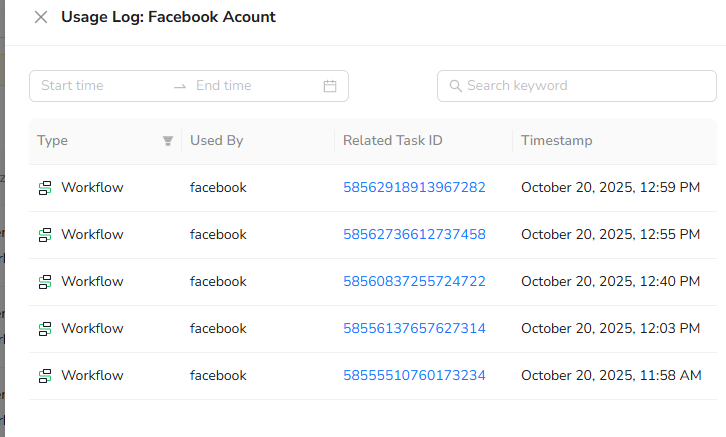This screenshot has width=726, height=437.
Task: Open the Type column filter icon
Action: click(x=168, y=141)
